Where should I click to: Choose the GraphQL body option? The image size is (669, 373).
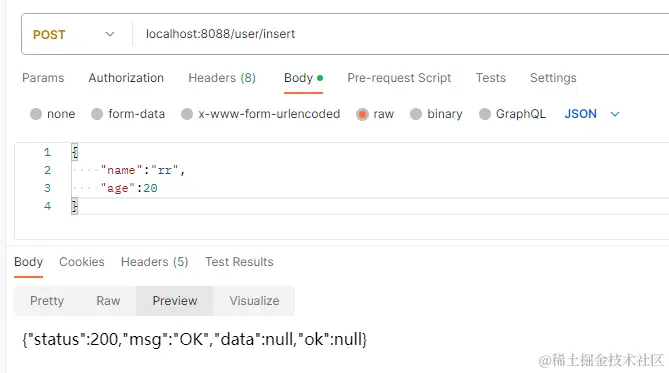click(x=512, y=114)
